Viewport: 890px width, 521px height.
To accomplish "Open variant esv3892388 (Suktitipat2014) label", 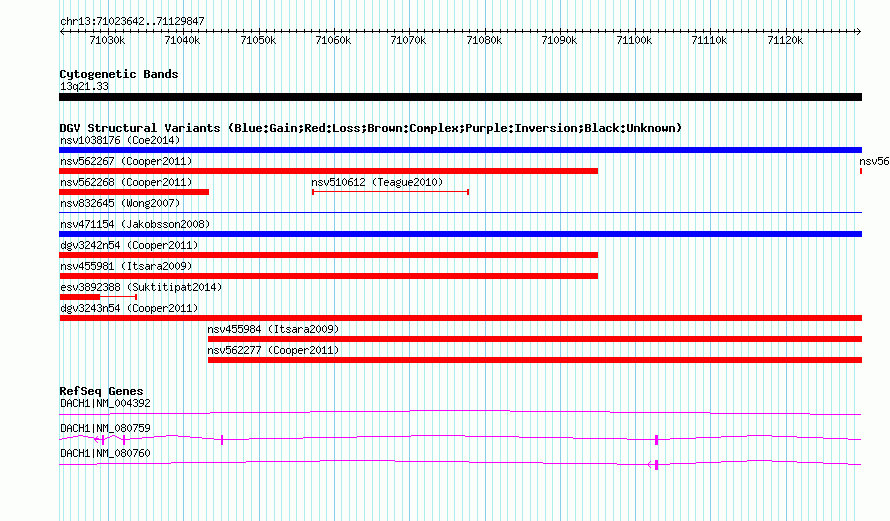I will tap(141, 287).
